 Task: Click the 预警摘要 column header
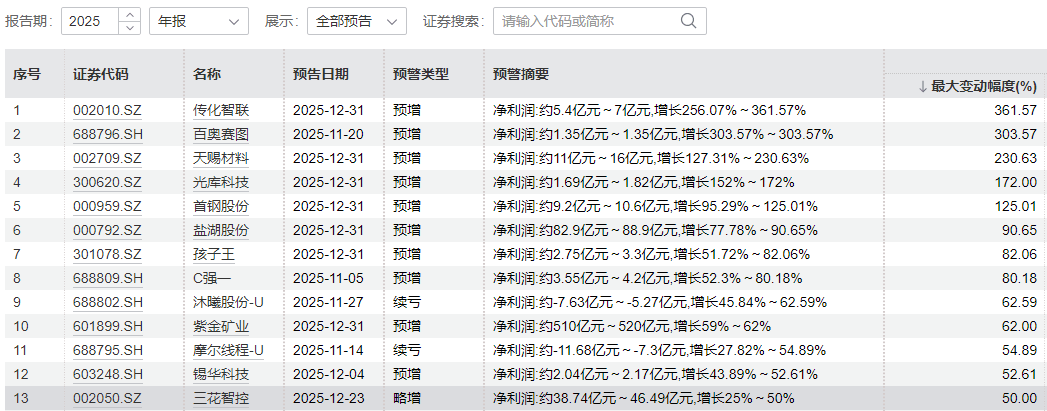click(x=521, y=74)
